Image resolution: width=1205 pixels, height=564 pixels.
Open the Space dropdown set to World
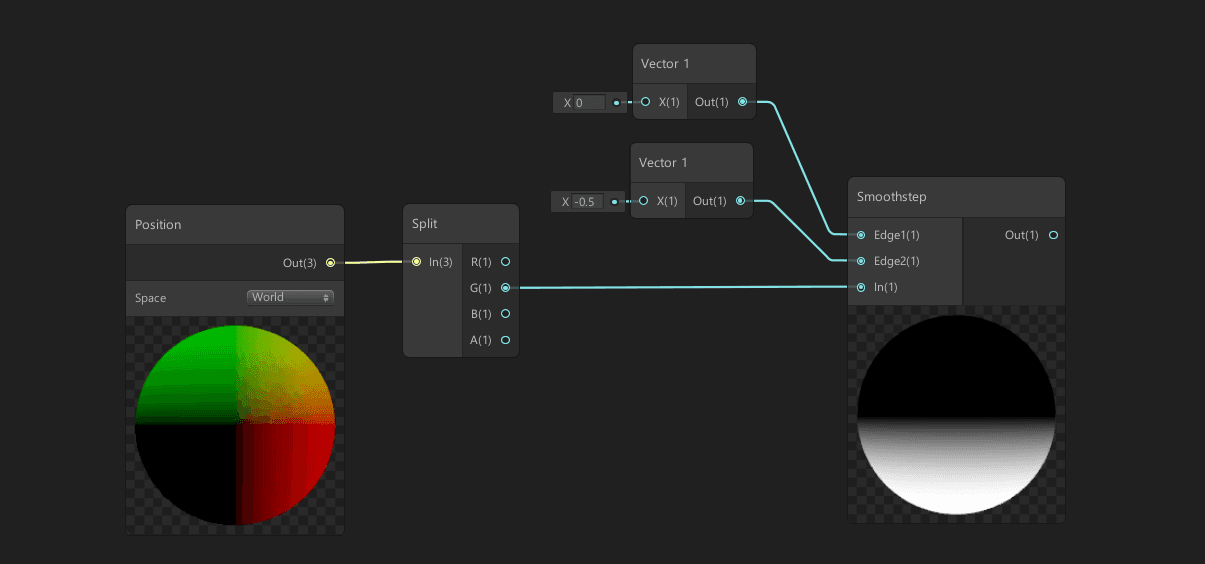[290, 297]
